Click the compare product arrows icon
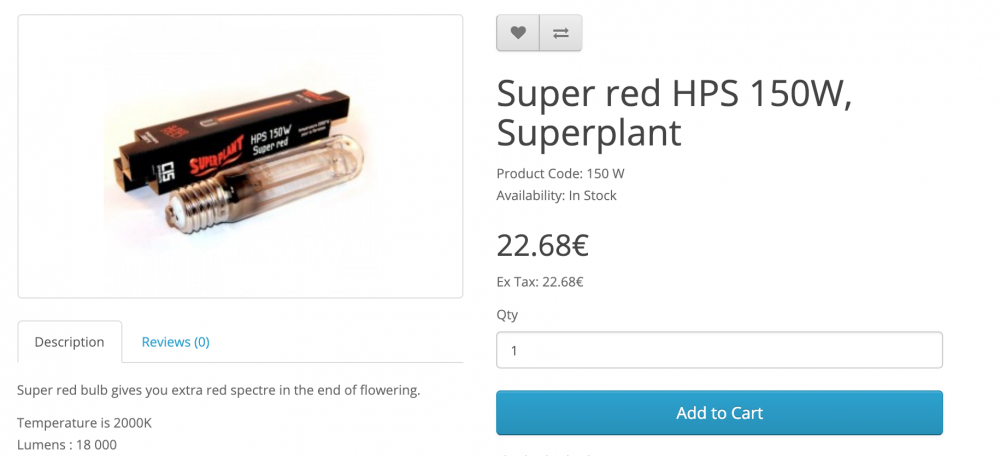The height and width of the screenshot is (456, 1000). [561, 33]
